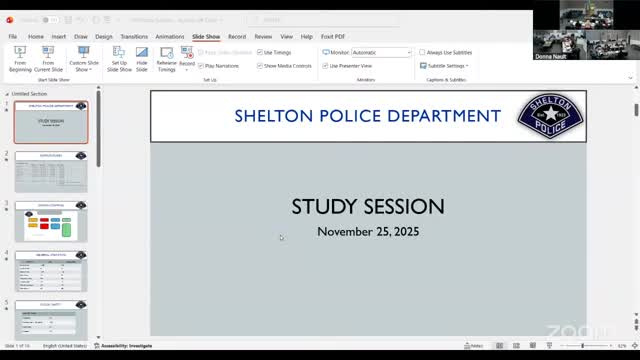
Task: Click the STUDY SESSION title text
Action: (368, 207)
